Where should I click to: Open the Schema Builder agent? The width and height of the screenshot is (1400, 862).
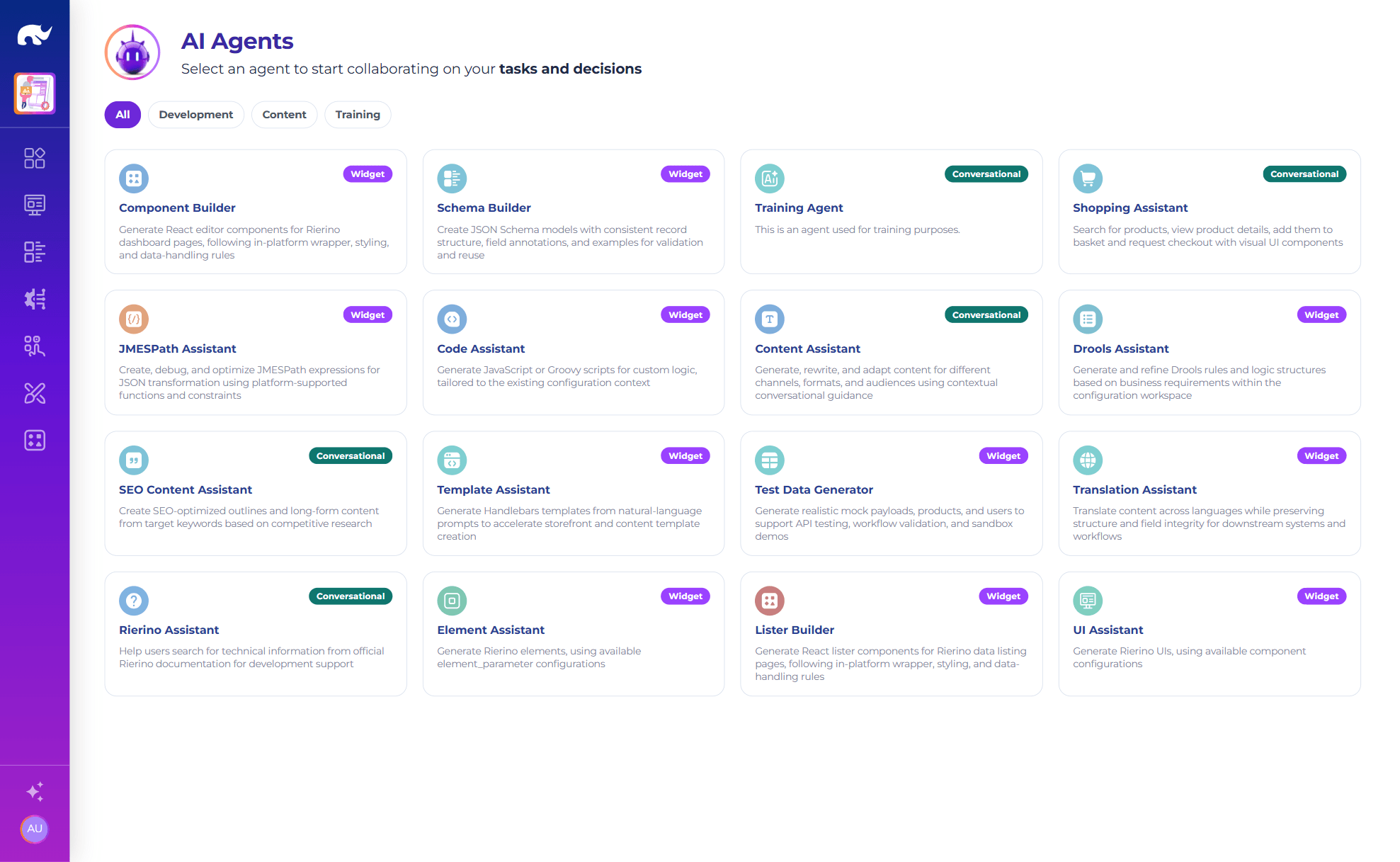coord(573,212)
